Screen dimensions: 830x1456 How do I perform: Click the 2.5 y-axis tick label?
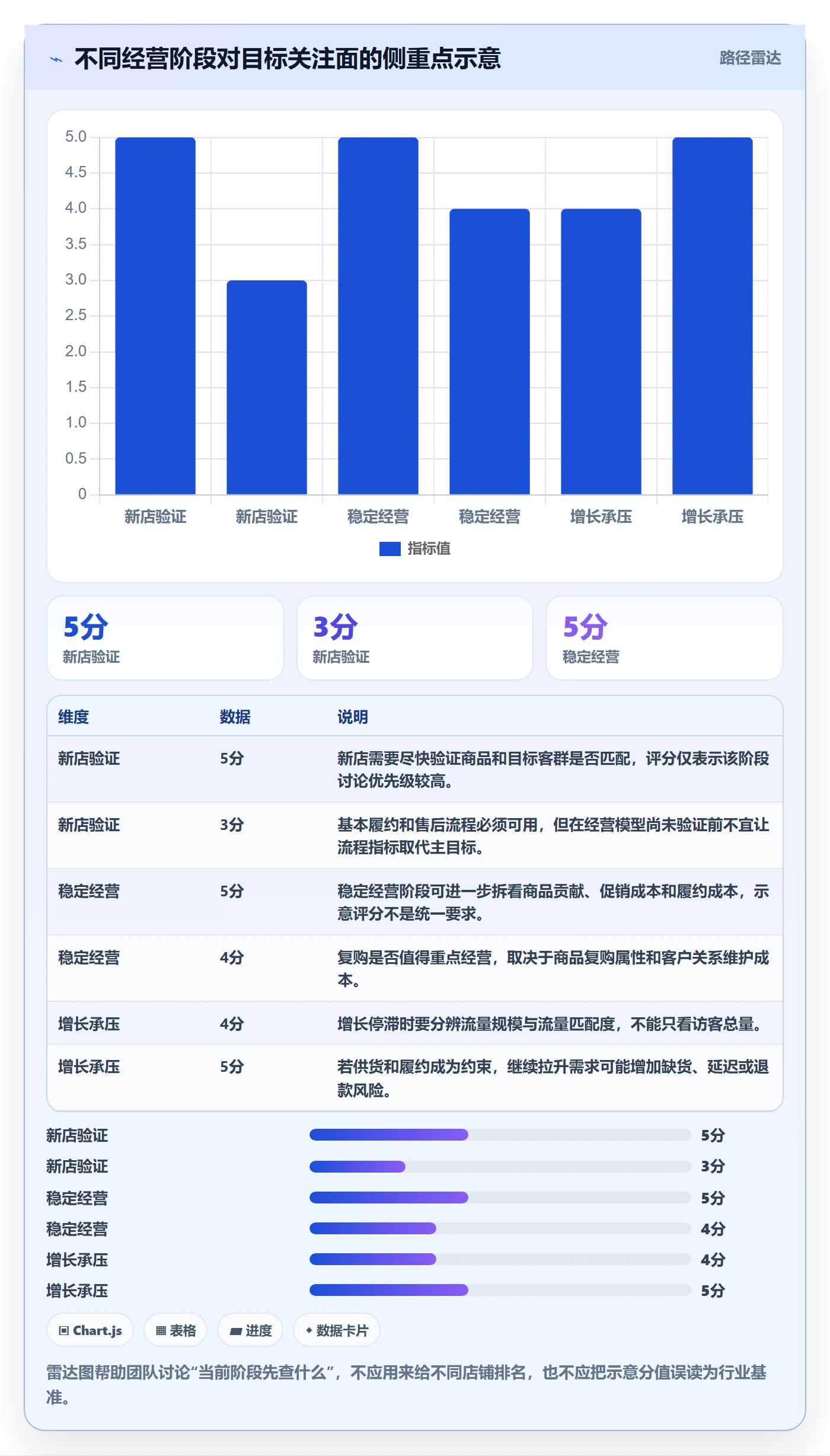coord(76,315)
